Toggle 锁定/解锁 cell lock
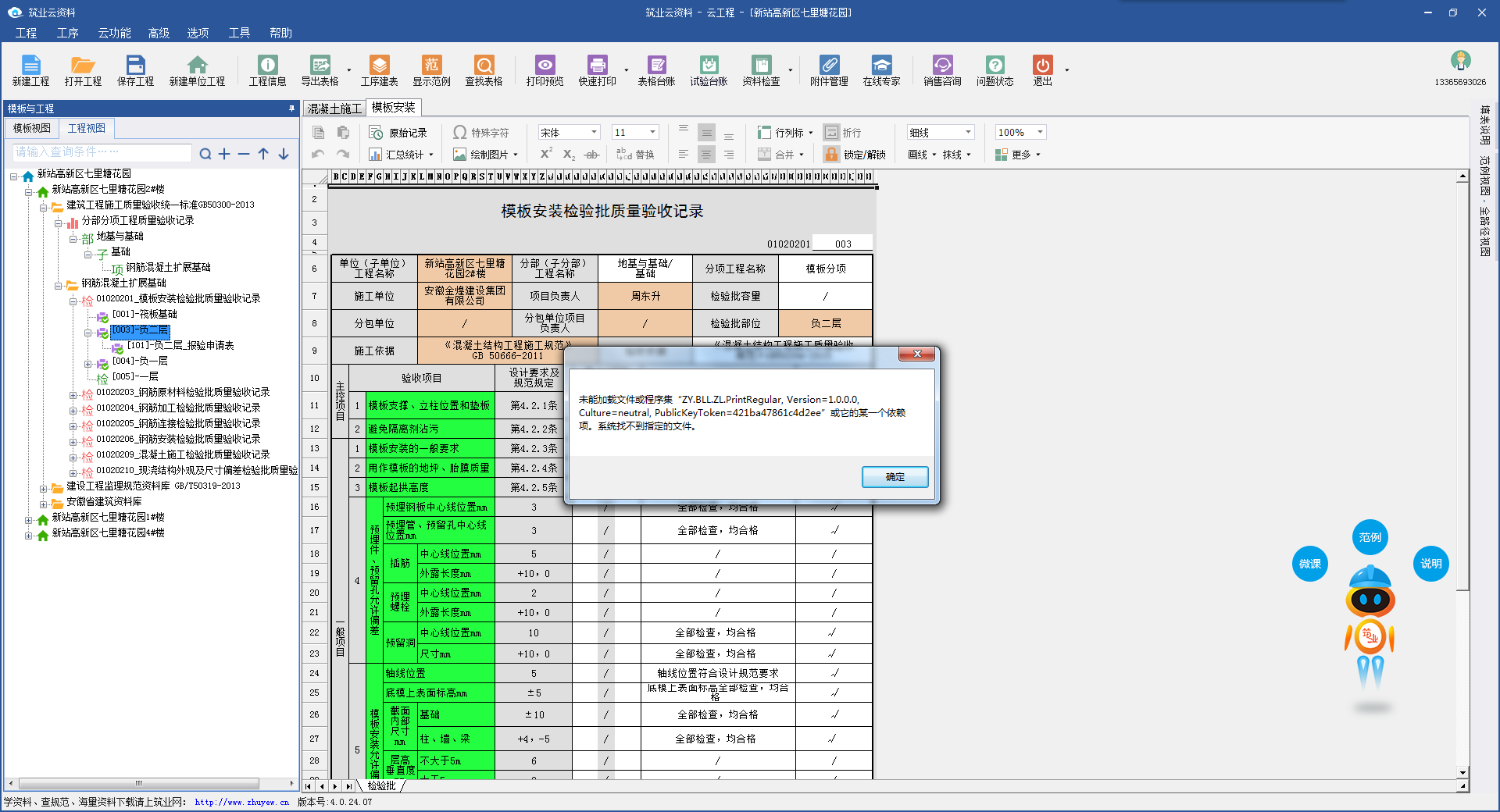This screenshot has width=1500, height=812. coord(855,155)
